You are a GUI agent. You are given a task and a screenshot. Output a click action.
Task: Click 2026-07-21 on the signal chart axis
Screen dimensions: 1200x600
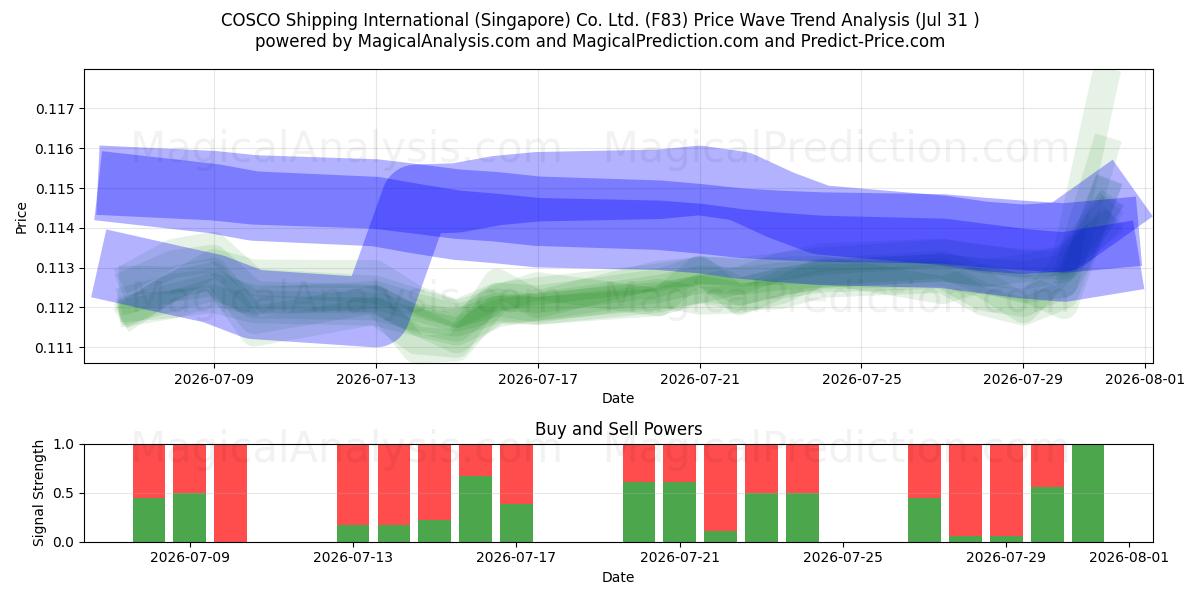680,559
